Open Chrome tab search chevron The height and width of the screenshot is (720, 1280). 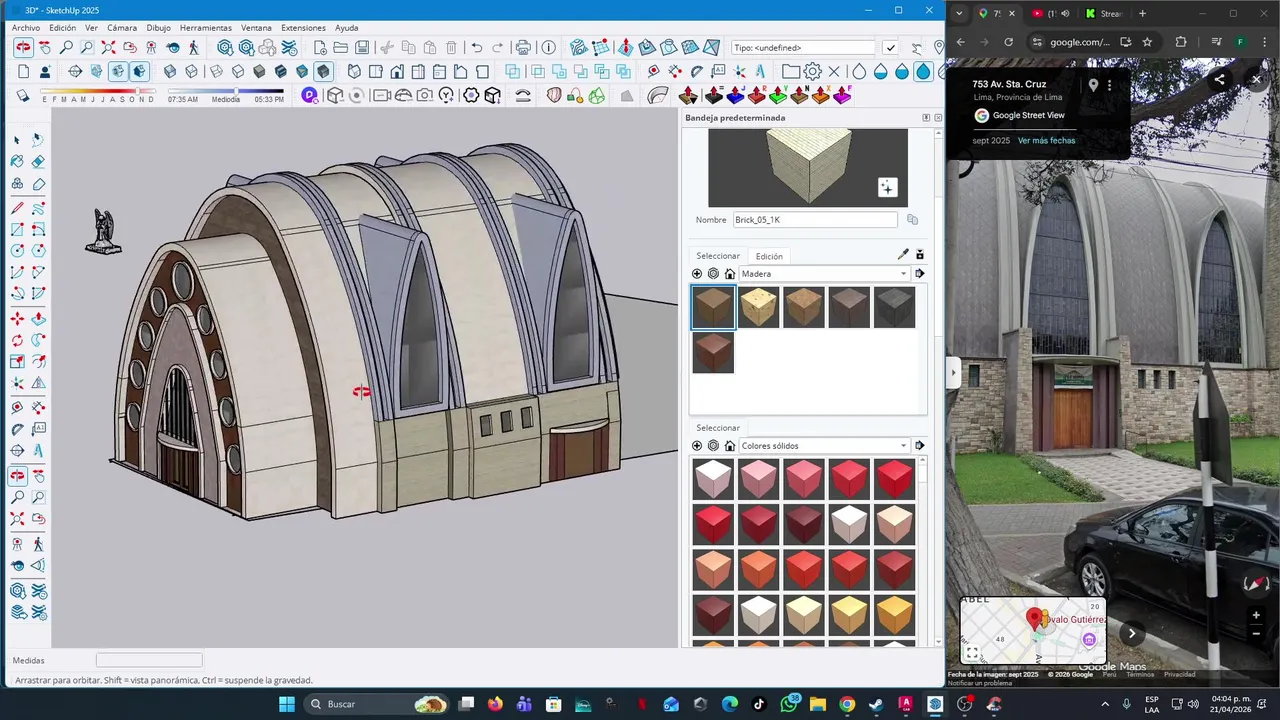point(960,14)
